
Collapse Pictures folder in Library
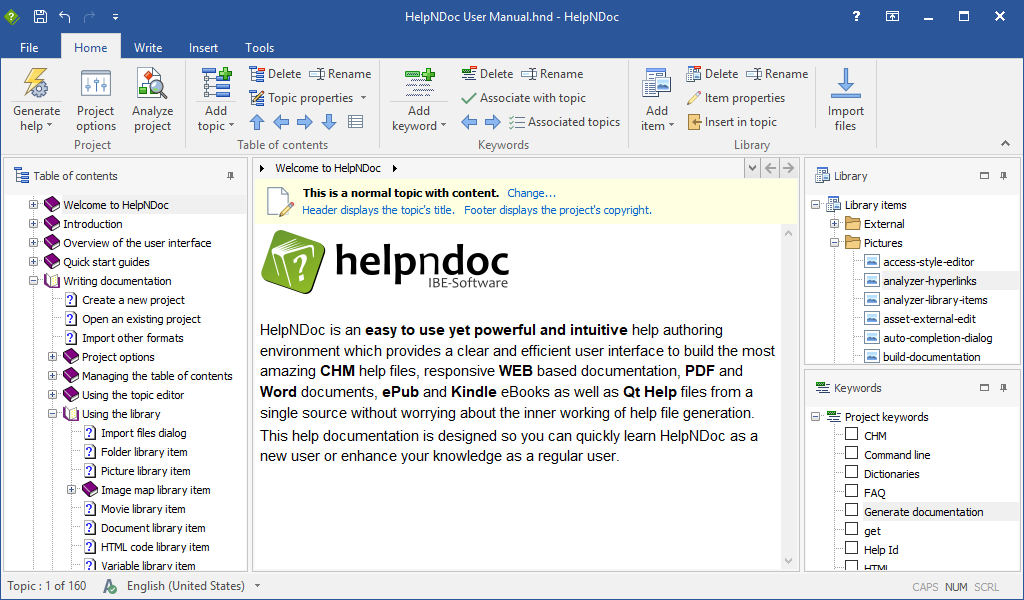click(x=834, y=243)
